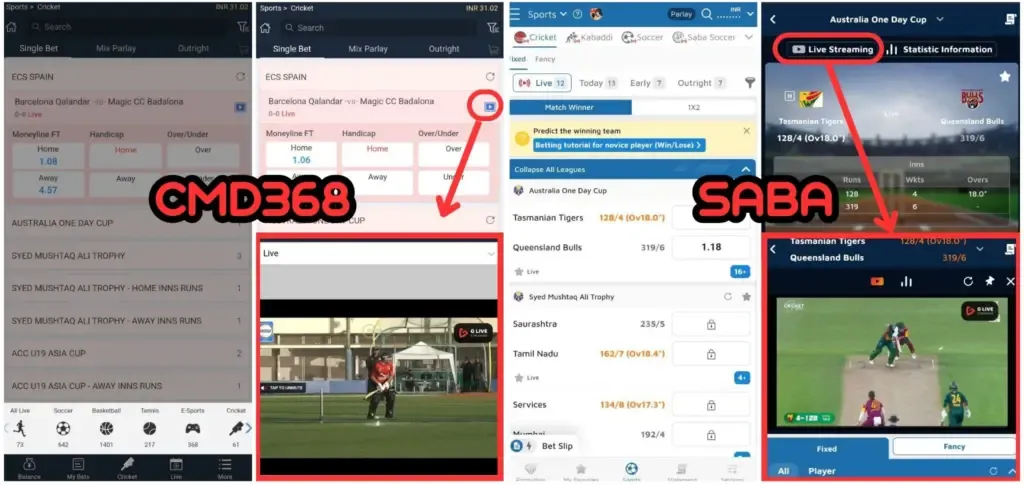Screen dimensions: 1024x485
Task: Refresh ECS SPAIN in CMD368 live-video screen
Action: pyautogui.click(x=490, y=77)
